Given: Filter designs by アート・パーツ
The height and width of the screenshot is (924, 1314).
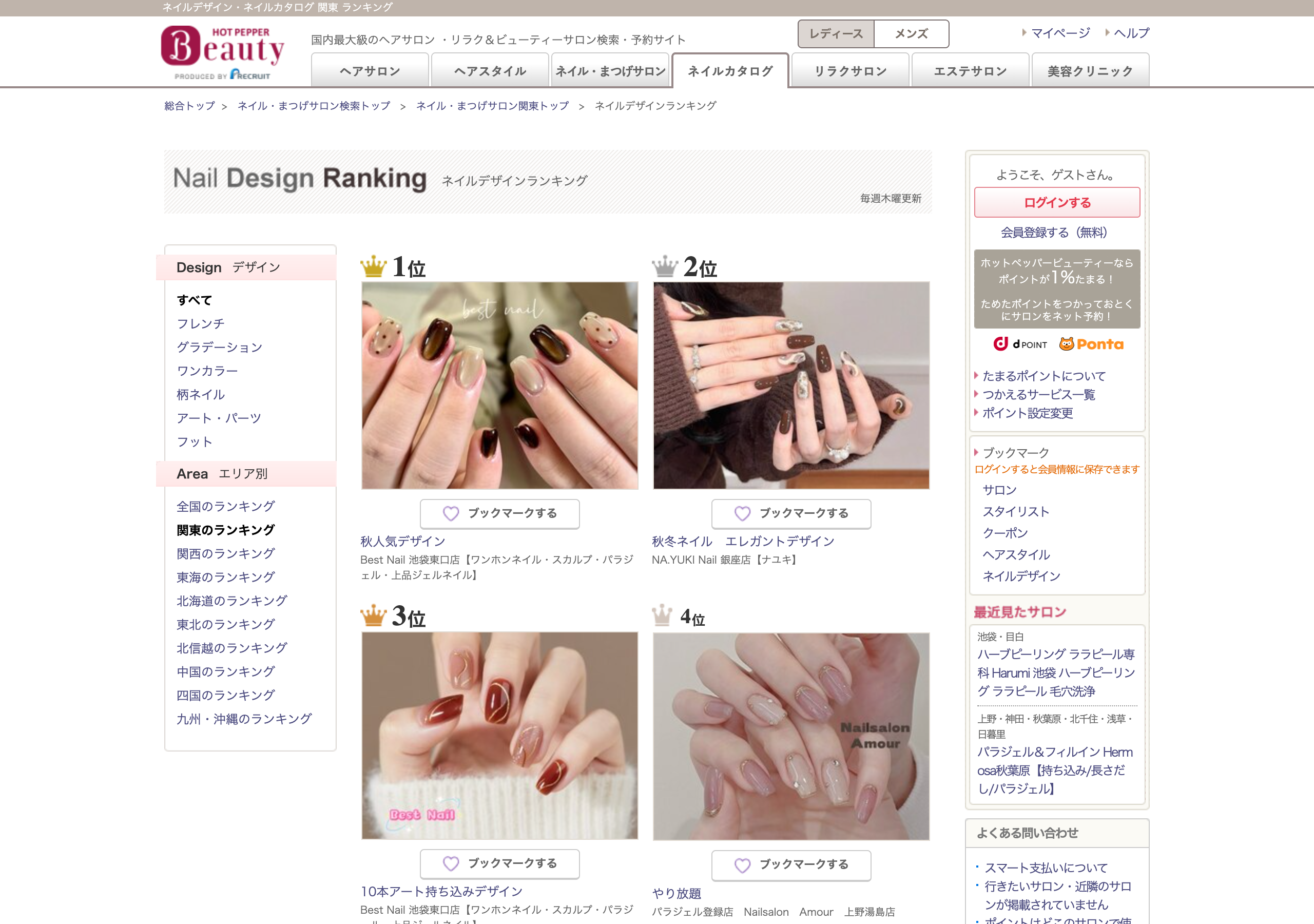Looking at the screenshot, I should (219, 418).
